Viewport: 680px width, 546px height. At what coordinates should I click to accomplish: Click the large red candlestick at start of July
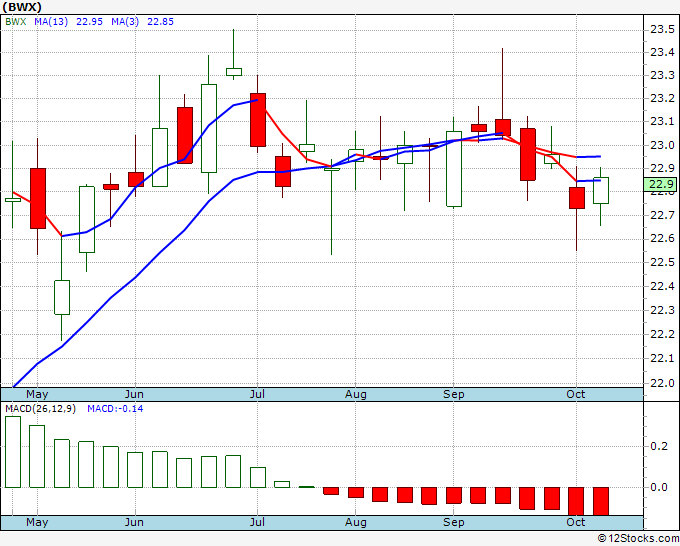click(x=258, y=120)
